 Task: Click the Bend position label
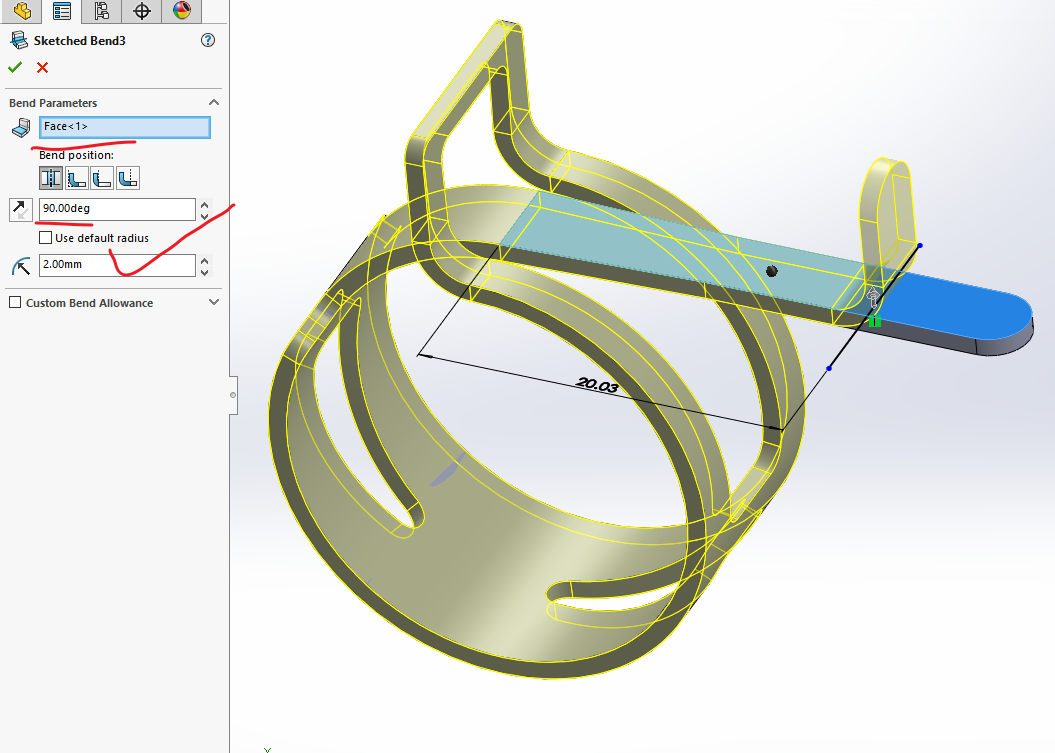76,155
